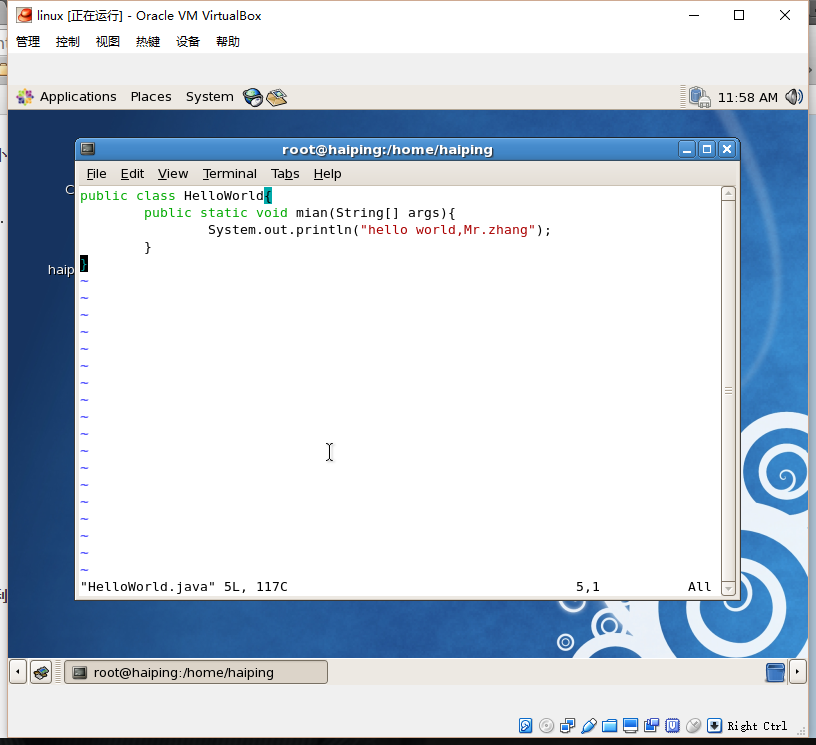816x745 pixels.
Task: Open the terminal Edit menu
Action: point(132,174)
